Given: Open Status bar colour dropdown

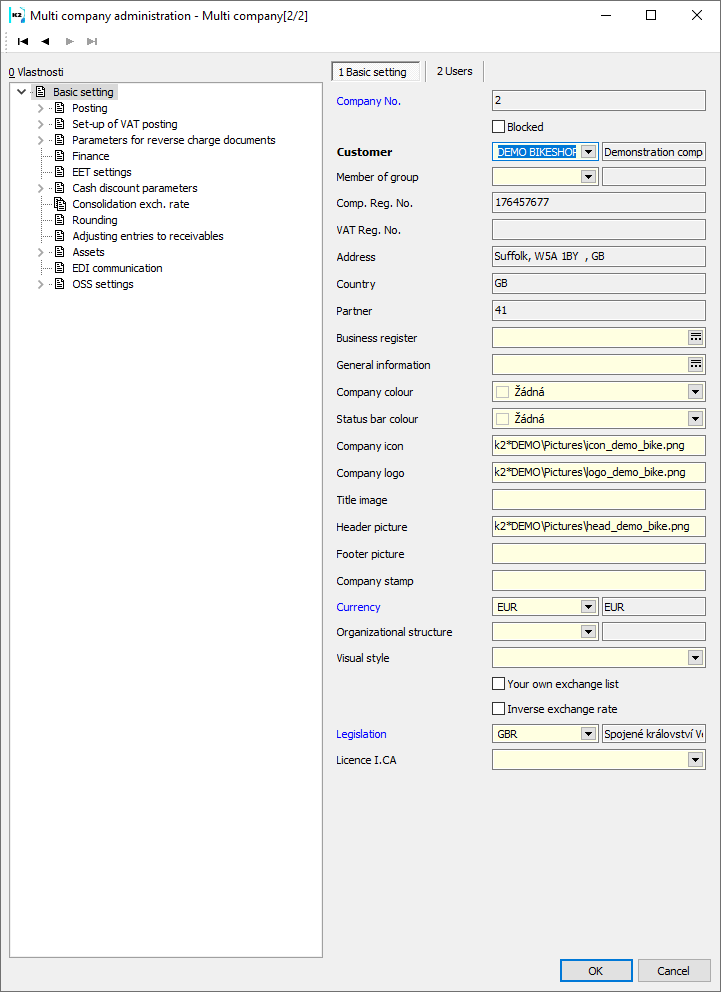Looking at the screenshot, I should coord(696,419).
